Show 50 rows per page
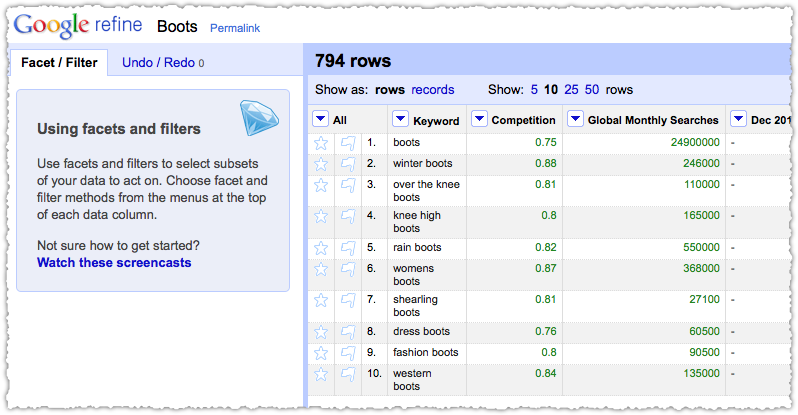798x415 pixels. pos(592,90)
